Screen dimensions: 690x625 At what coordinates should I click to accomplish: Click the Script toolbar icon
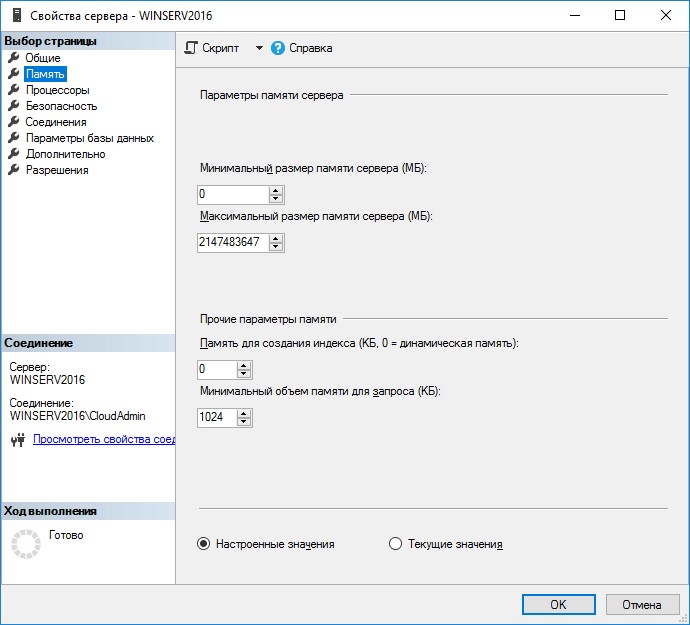pos(192,48)
